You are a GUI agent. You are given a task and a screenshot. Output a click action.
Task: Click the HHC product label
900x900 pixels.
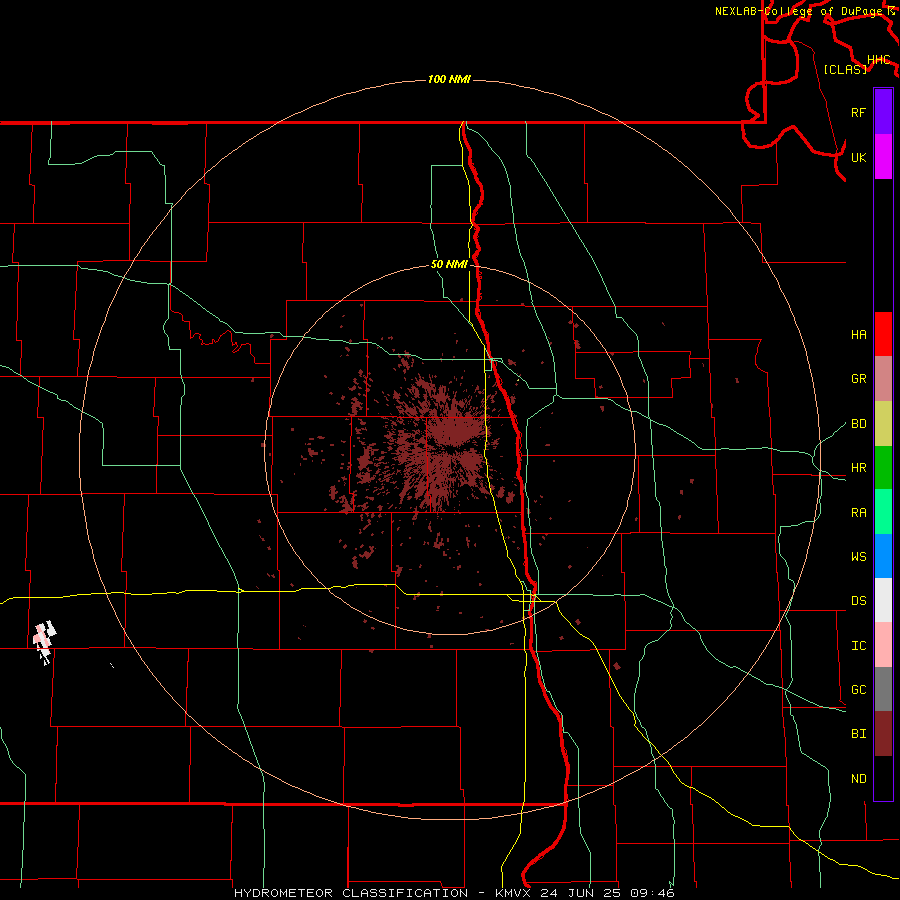pyautogui.click(x=878, y=59)
